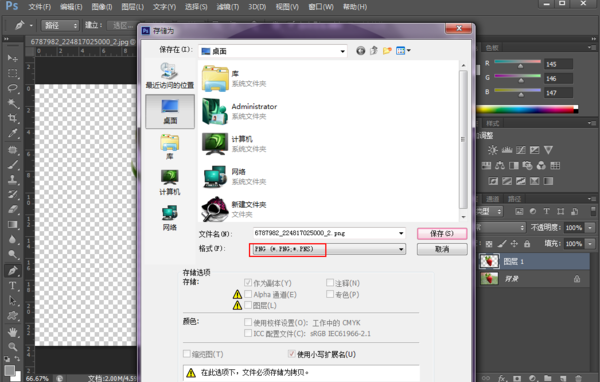
Task: Toggle the 作为副本(Y) checkbox
Action: coord(248,283)
